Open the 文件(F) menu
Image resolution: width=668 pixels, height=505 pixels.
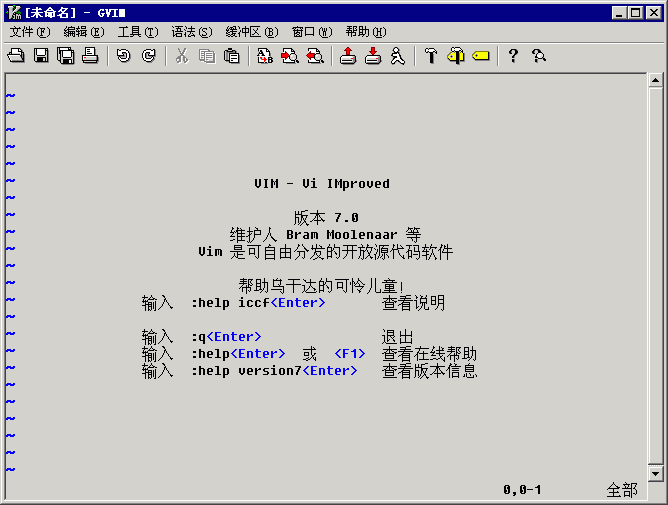point(30,32)
